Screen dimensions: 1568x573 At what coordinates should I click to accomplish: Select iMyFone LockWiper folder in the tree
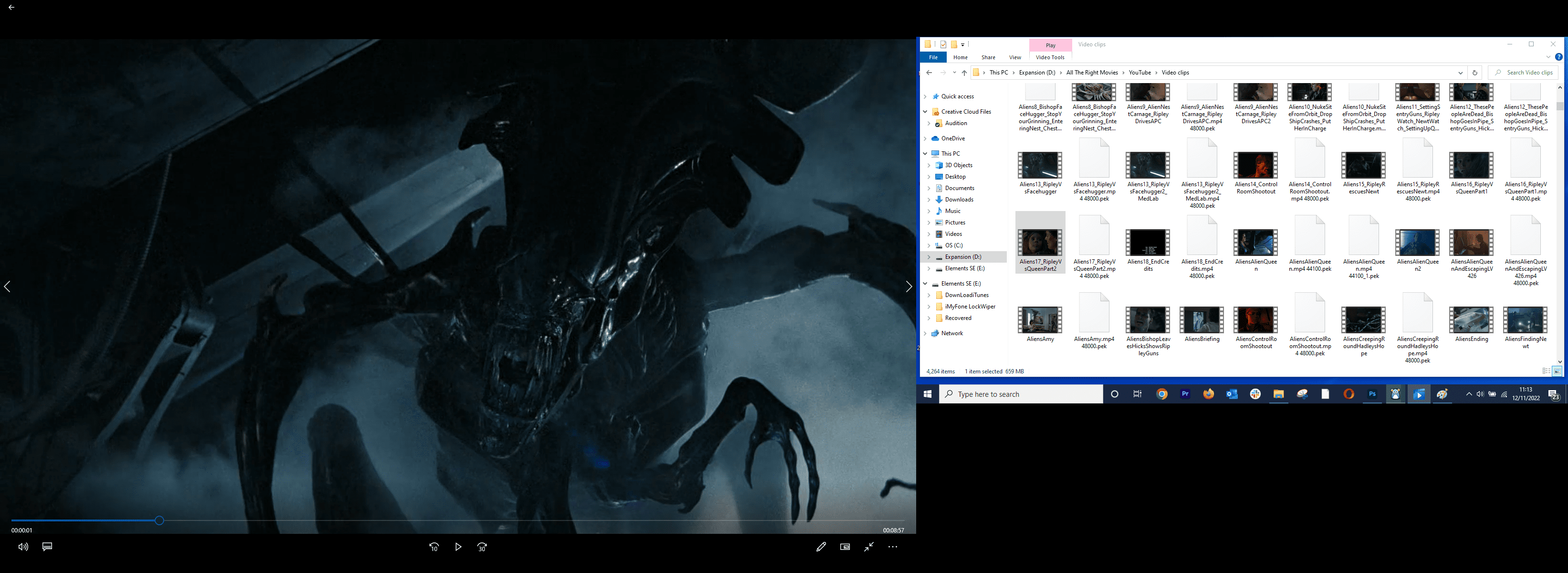[970, 306]
